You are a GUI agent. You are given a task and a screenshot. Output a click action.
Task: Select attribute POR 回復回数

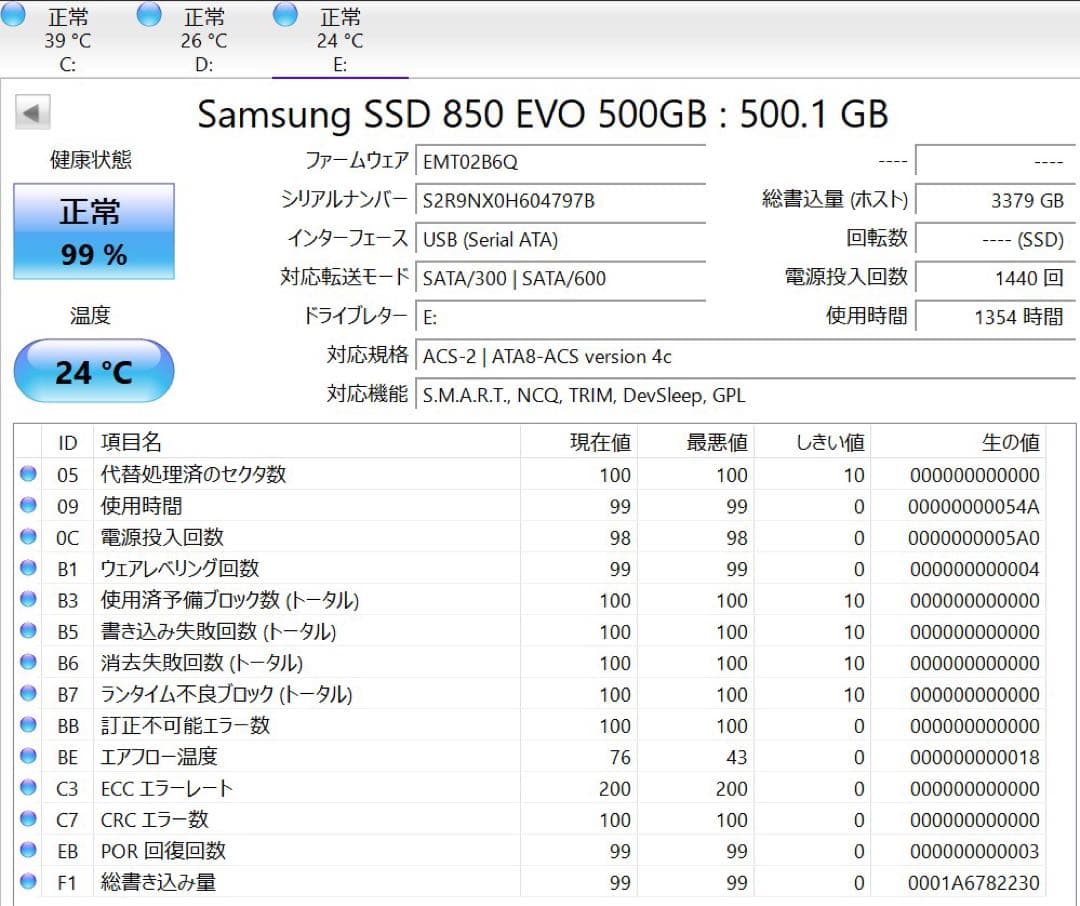(163, 850)
